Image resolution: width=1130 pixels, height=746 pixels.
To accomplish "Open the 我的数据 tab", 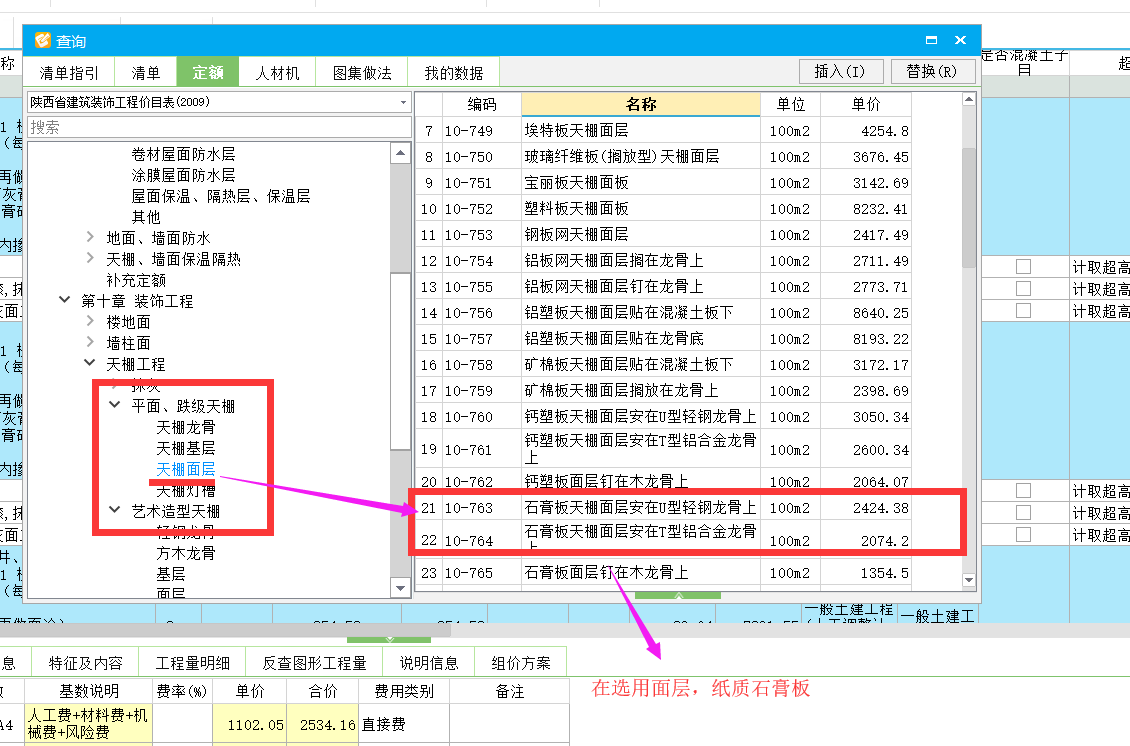I will point(453,73).
